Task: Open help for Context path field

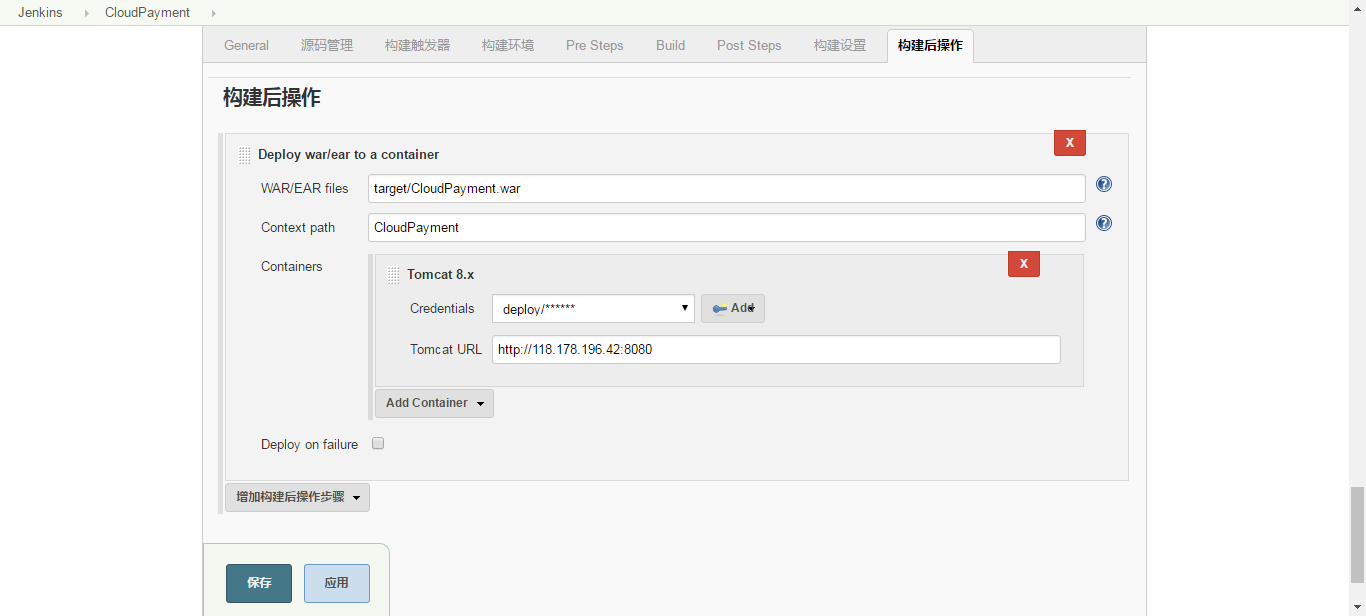Action: click(1104, 223)
